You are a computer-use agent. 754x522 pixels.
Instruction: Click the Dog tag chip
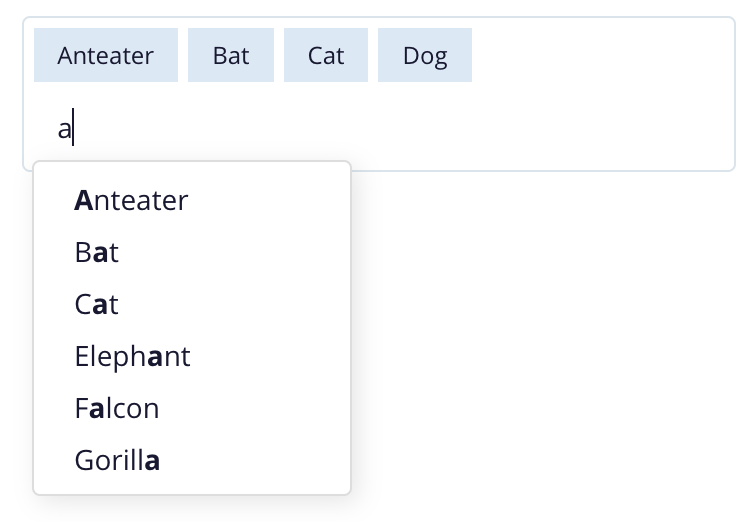tap(424, 55)
